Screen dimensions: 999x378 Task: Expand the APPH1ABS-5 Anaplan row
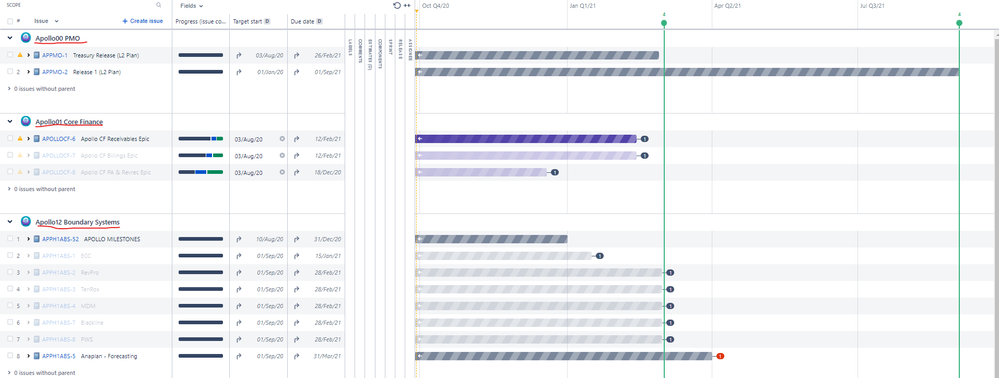click(29, 356)
